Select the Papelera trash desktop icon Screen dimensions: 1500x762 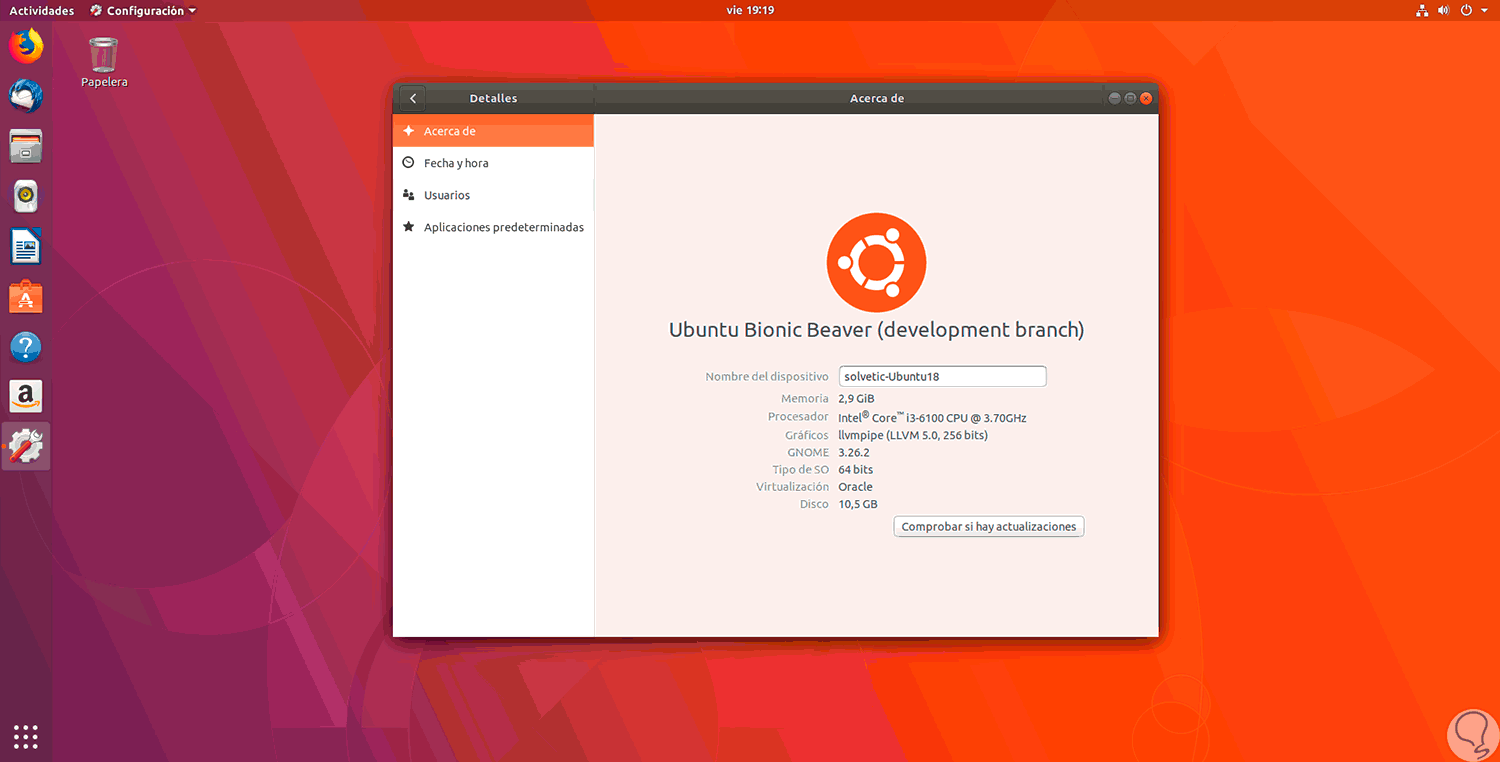point(104,62)
